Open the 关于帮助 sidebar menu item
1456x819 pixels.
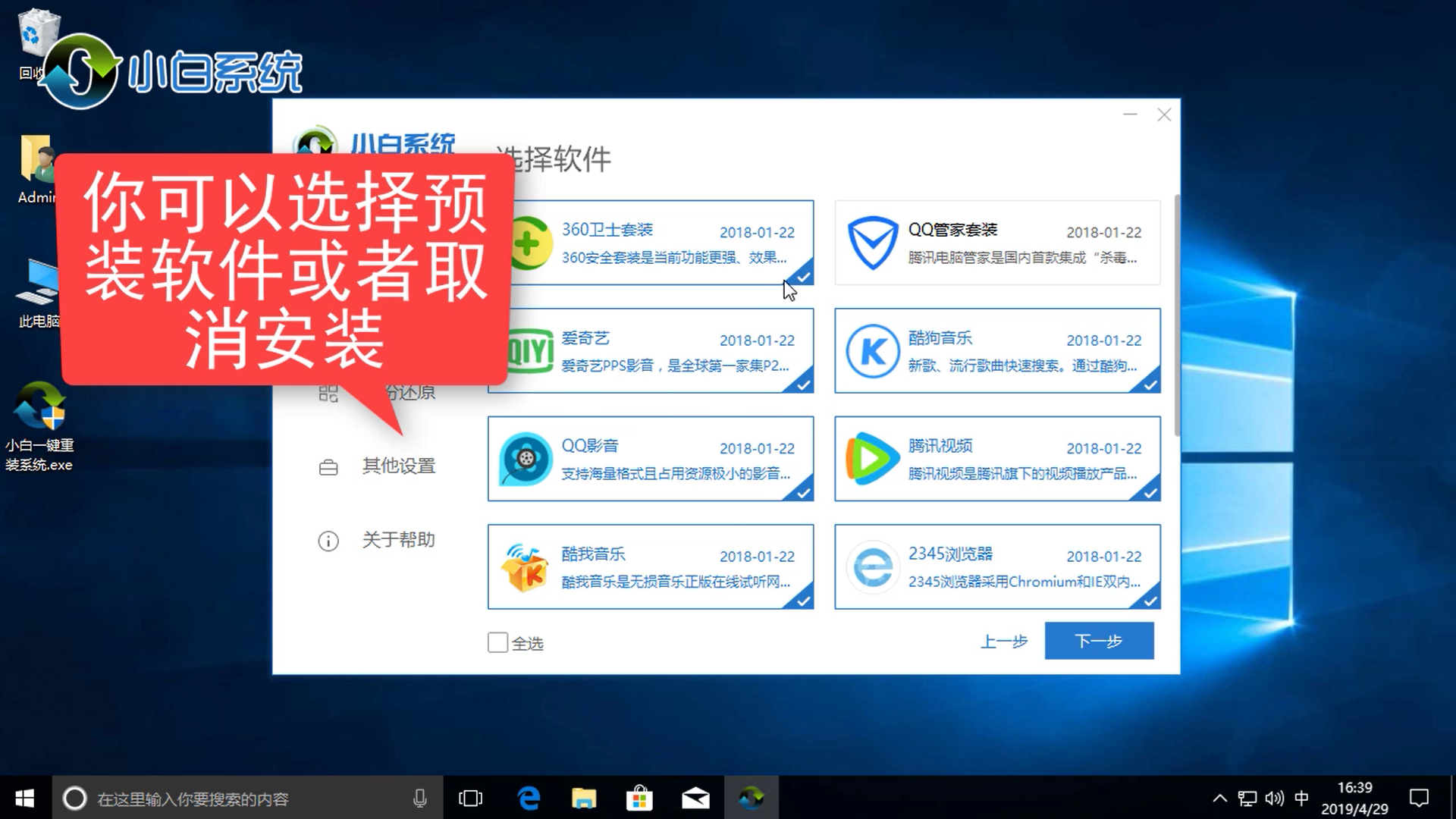pos(378,541)
